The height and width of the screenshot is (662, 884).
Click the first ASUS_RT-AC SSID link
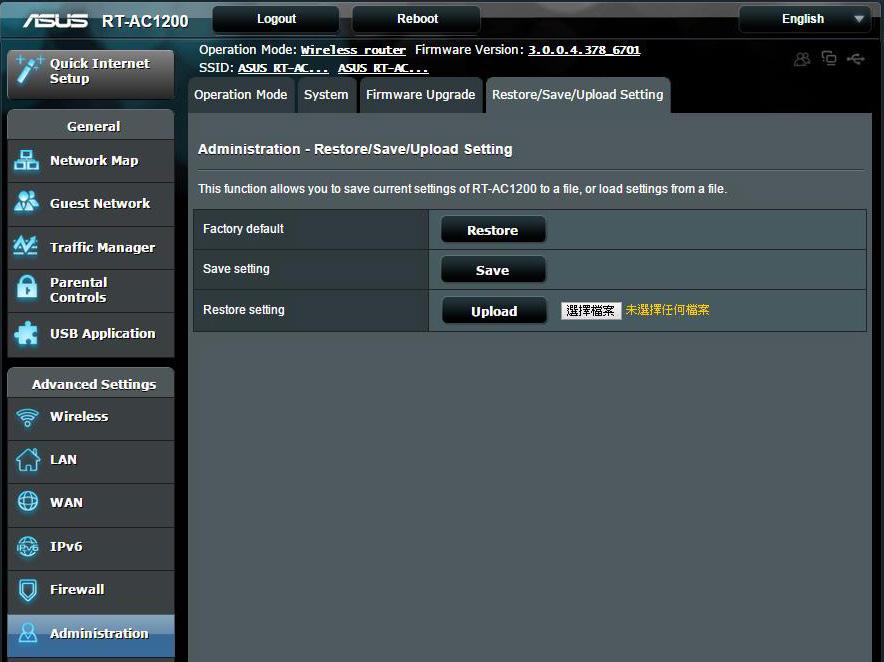(283, 68)
